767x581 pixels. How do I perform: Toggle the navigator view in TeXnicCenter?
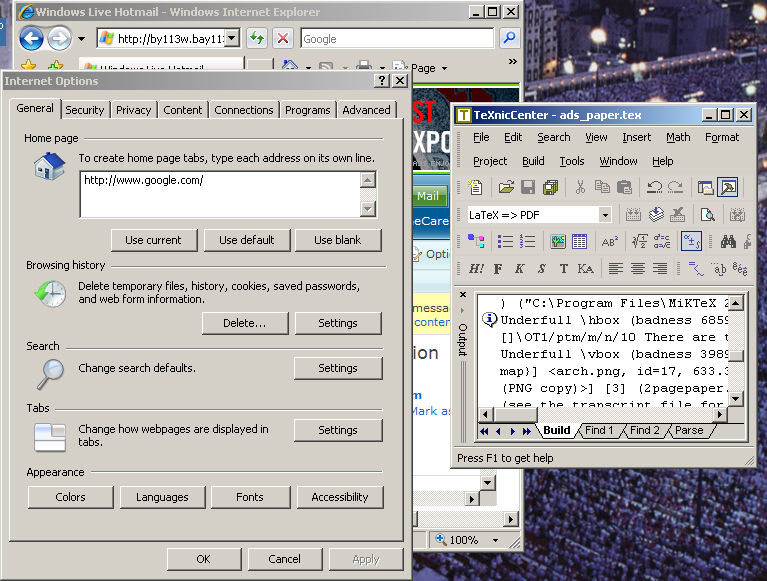coord(705,187)
